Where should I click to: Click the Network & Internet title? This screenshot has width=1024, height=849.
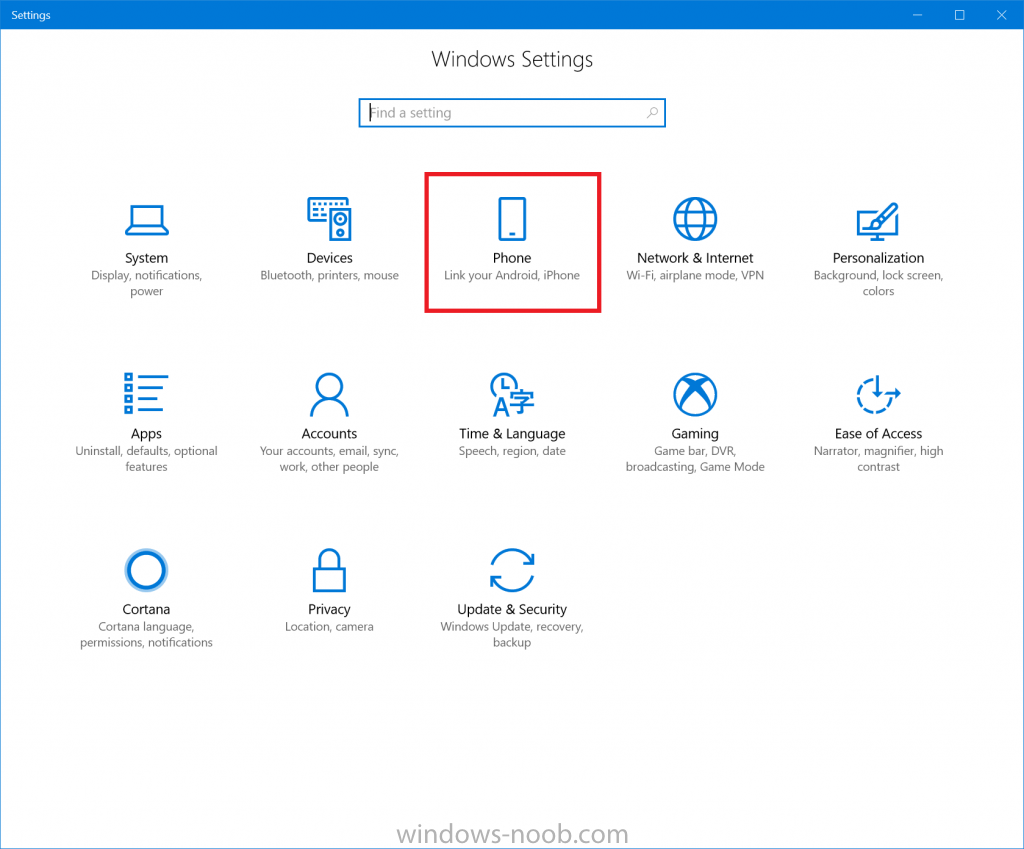695,258
